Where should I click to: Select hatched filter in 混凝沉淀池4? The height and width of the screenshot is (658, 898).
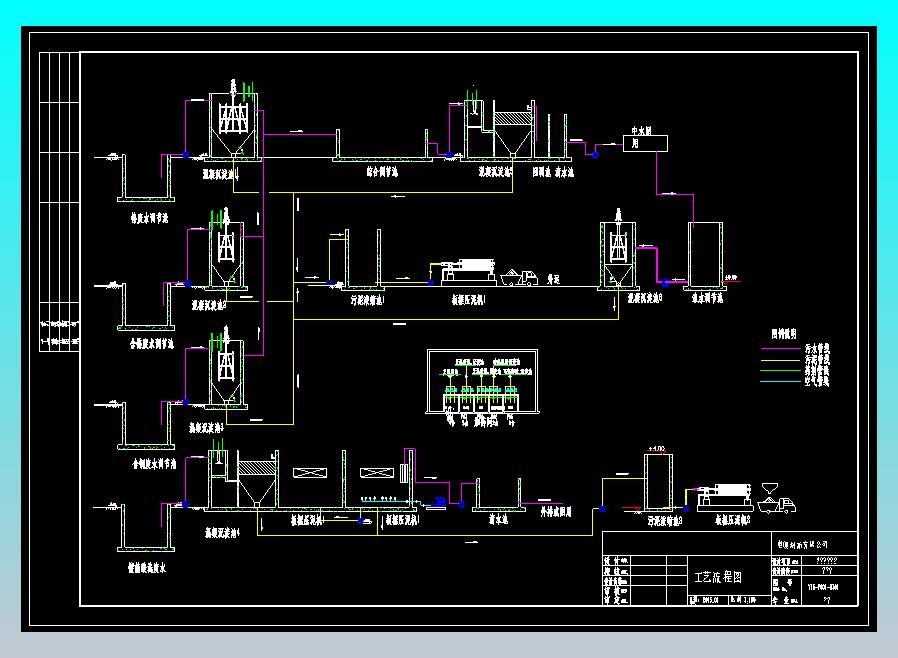[x=257, y=468]
